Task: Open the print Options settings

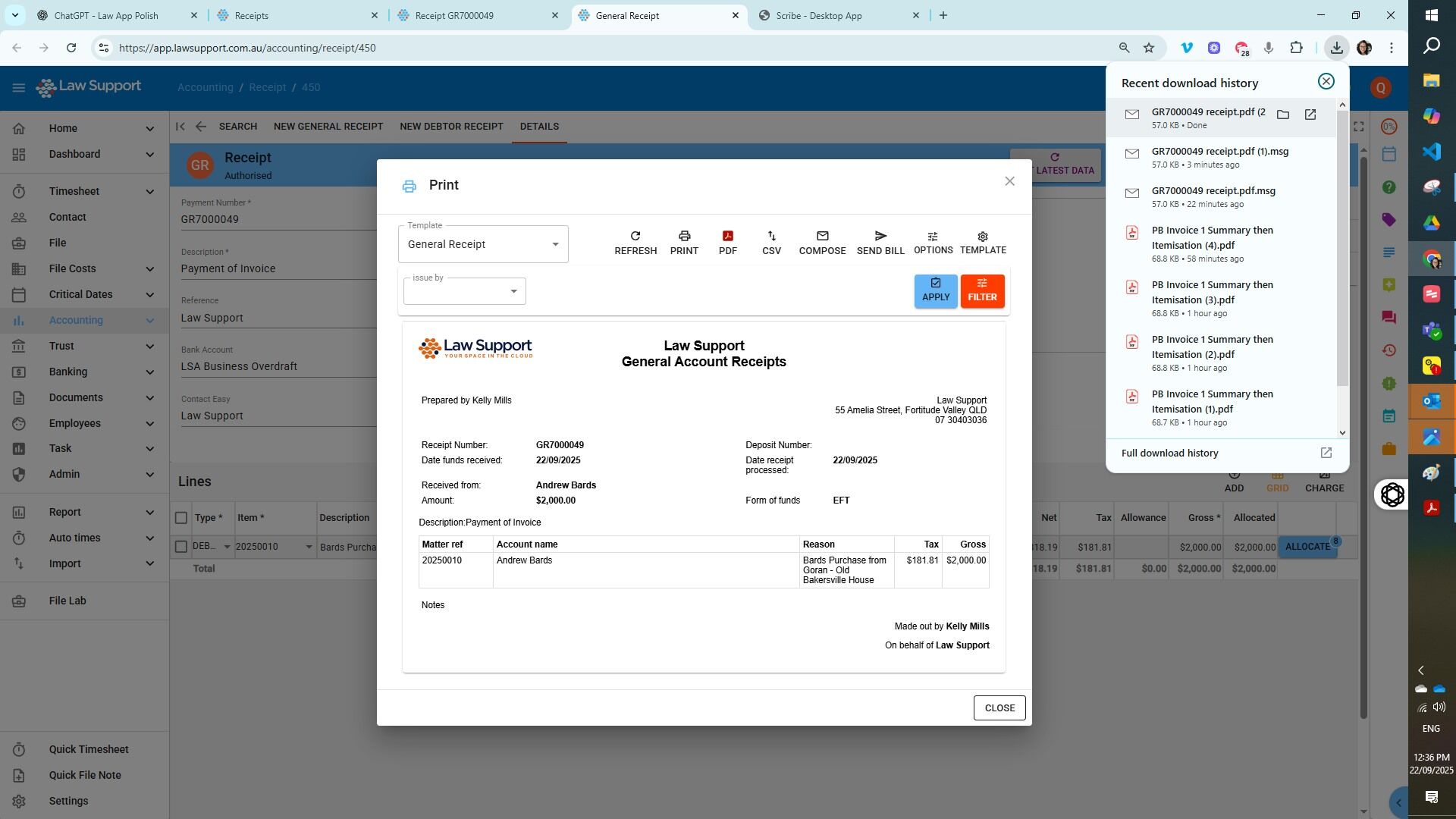Action: pos(932,241)
